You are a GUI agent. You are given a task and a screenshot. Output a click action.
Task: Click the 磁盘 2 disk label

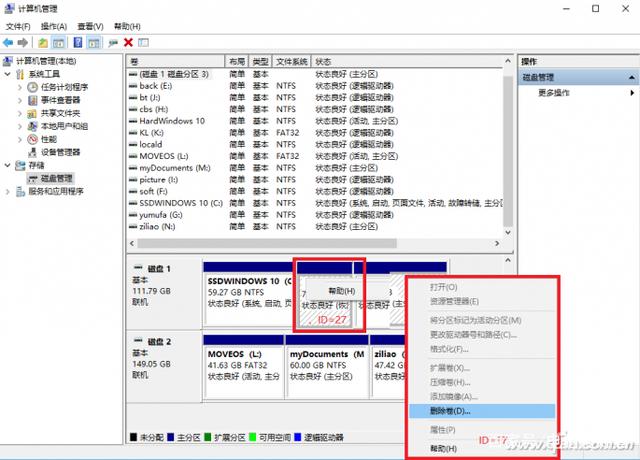159,342
